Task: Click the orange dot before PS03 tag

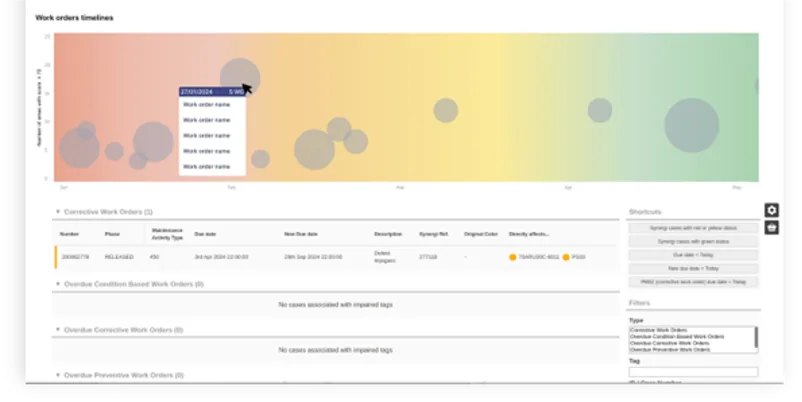Action: point(566,257)
